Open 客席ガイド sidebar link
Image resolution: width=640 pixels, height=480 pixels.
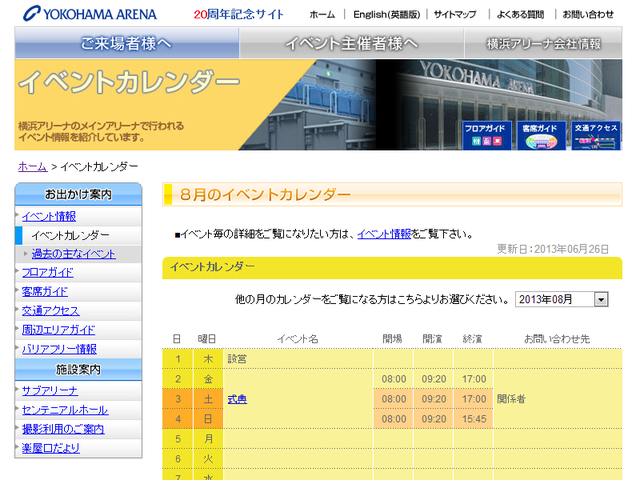click(44, 291)
